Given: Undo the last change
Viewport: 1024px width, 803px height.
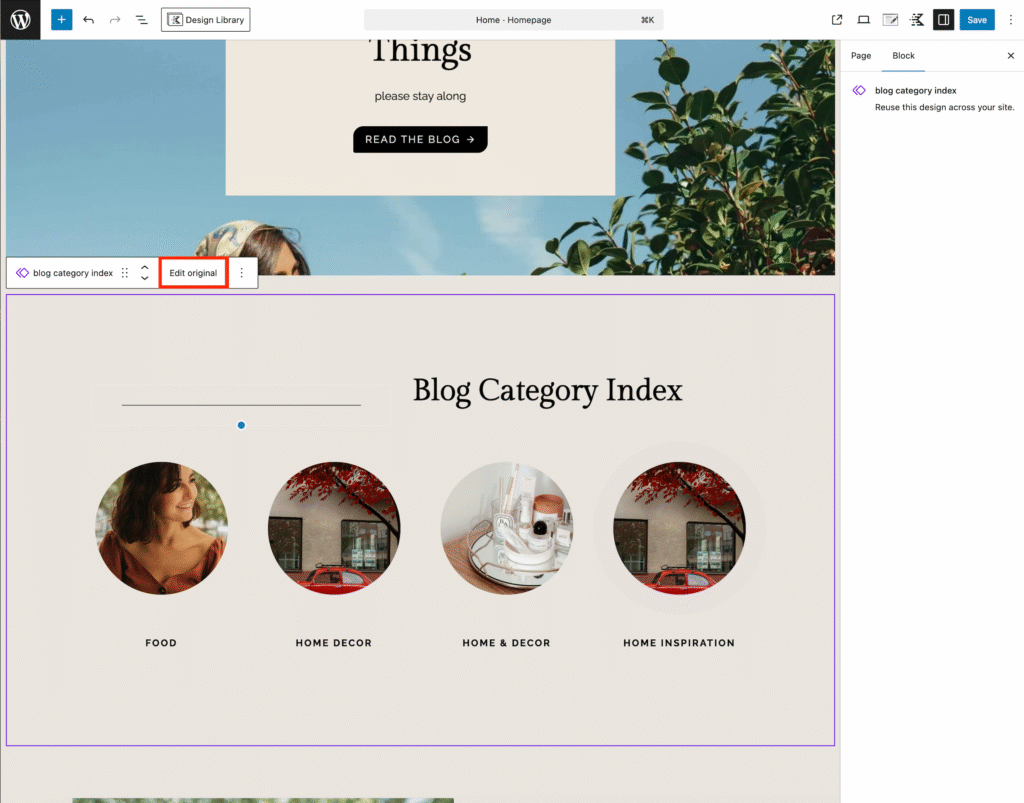Looking at the screenshot, I should [x=89, y=20].
